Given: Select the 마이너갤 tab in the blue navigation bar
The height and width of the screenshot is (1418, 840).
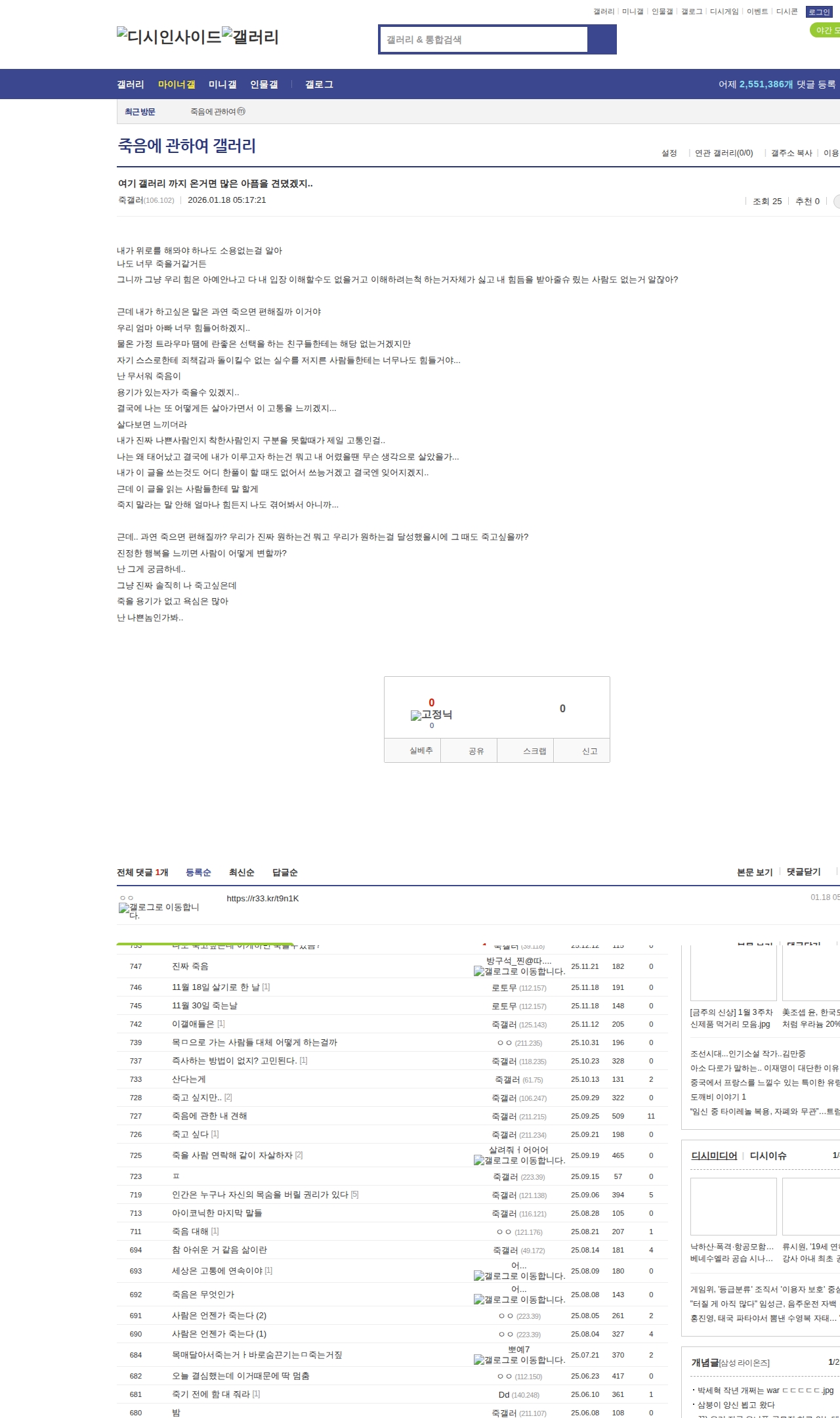Looking at the screenshot, I should click(177, 84).
